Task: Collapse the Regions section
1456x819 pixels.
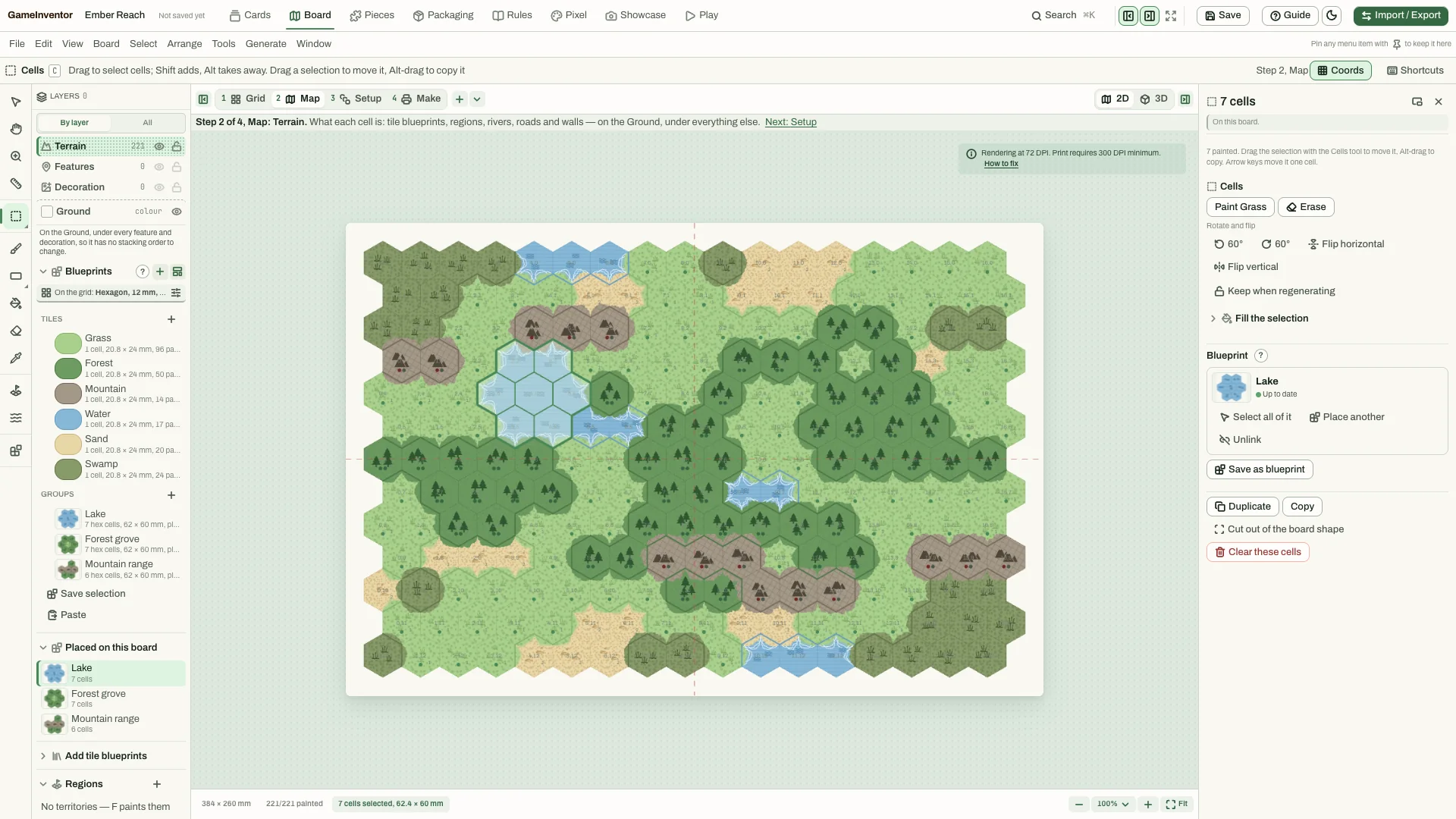Action: 43,784
